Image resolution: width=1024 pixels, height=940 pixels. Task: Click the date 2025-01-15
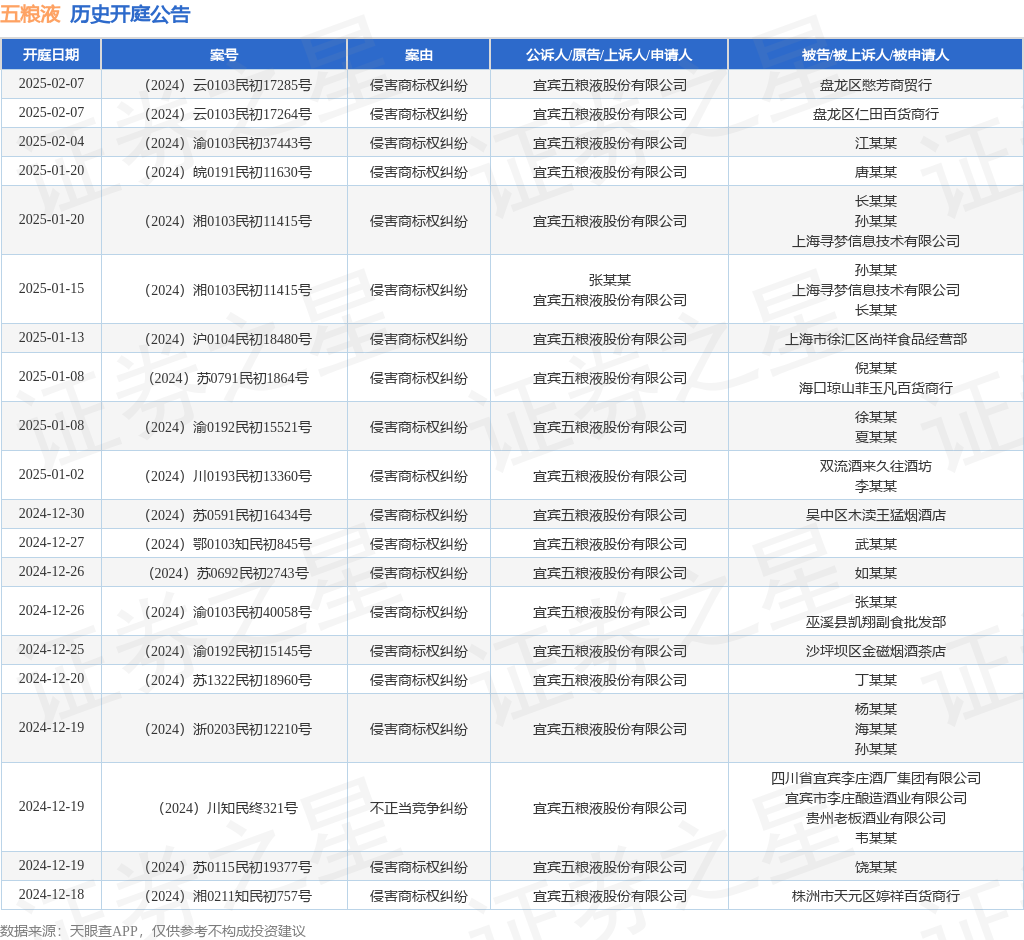pos(51,289)
